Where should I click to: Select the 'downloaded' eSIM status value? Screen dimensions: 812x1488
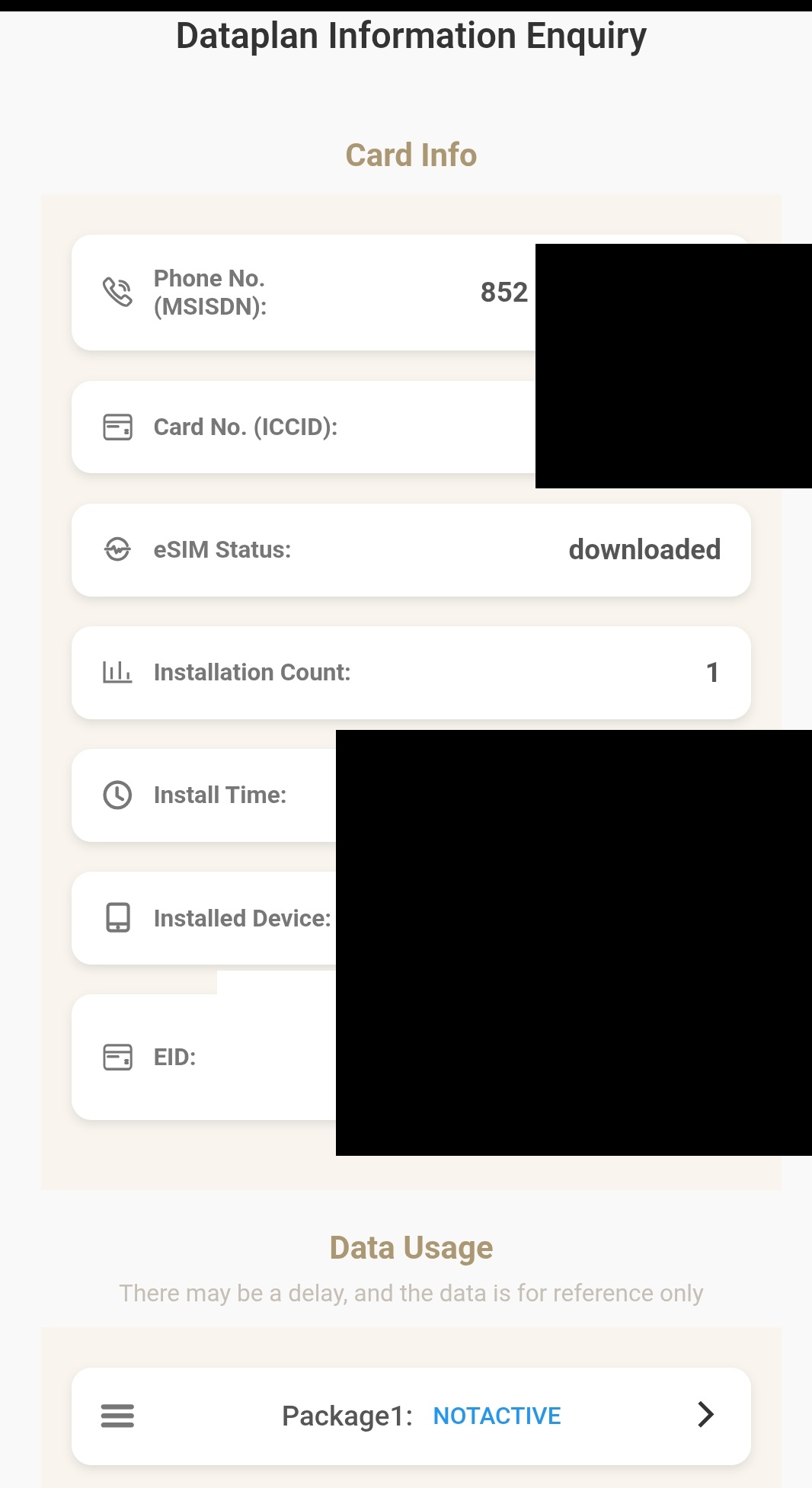tap(644, 549)
